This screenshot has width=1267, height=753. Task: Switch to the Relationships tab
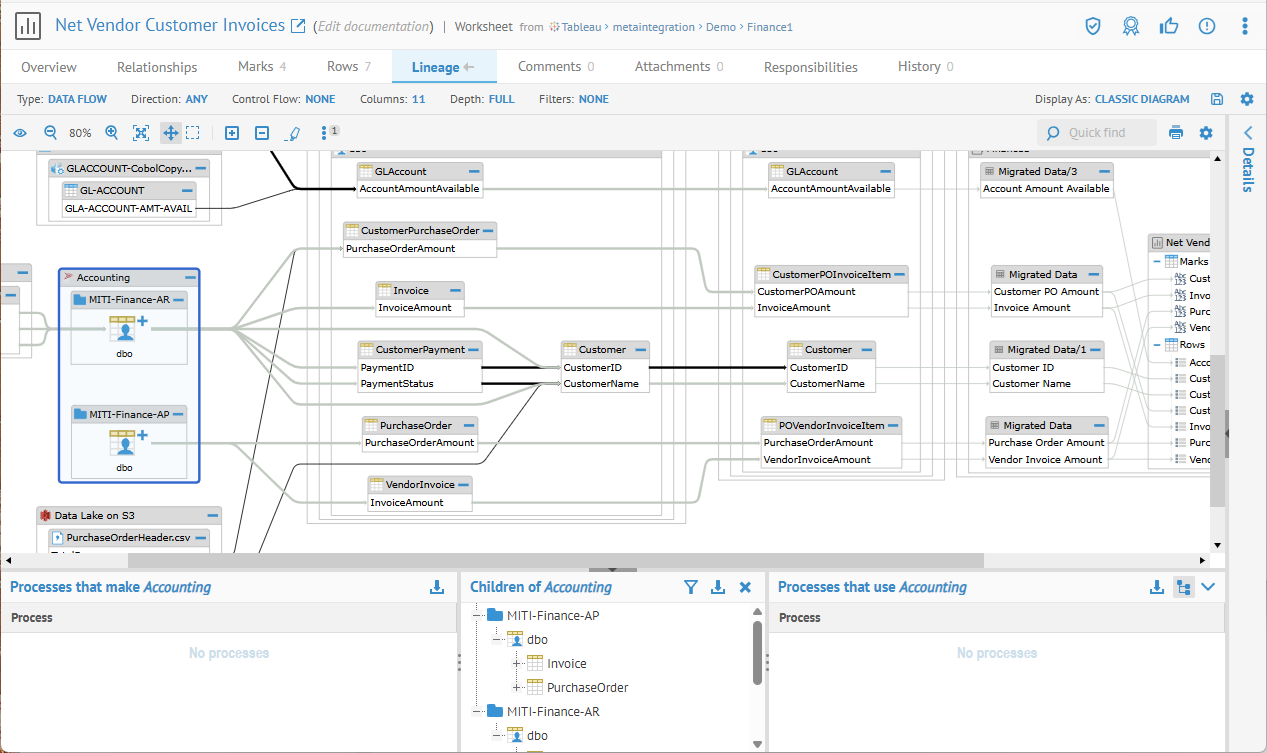[x=157, y=67]
